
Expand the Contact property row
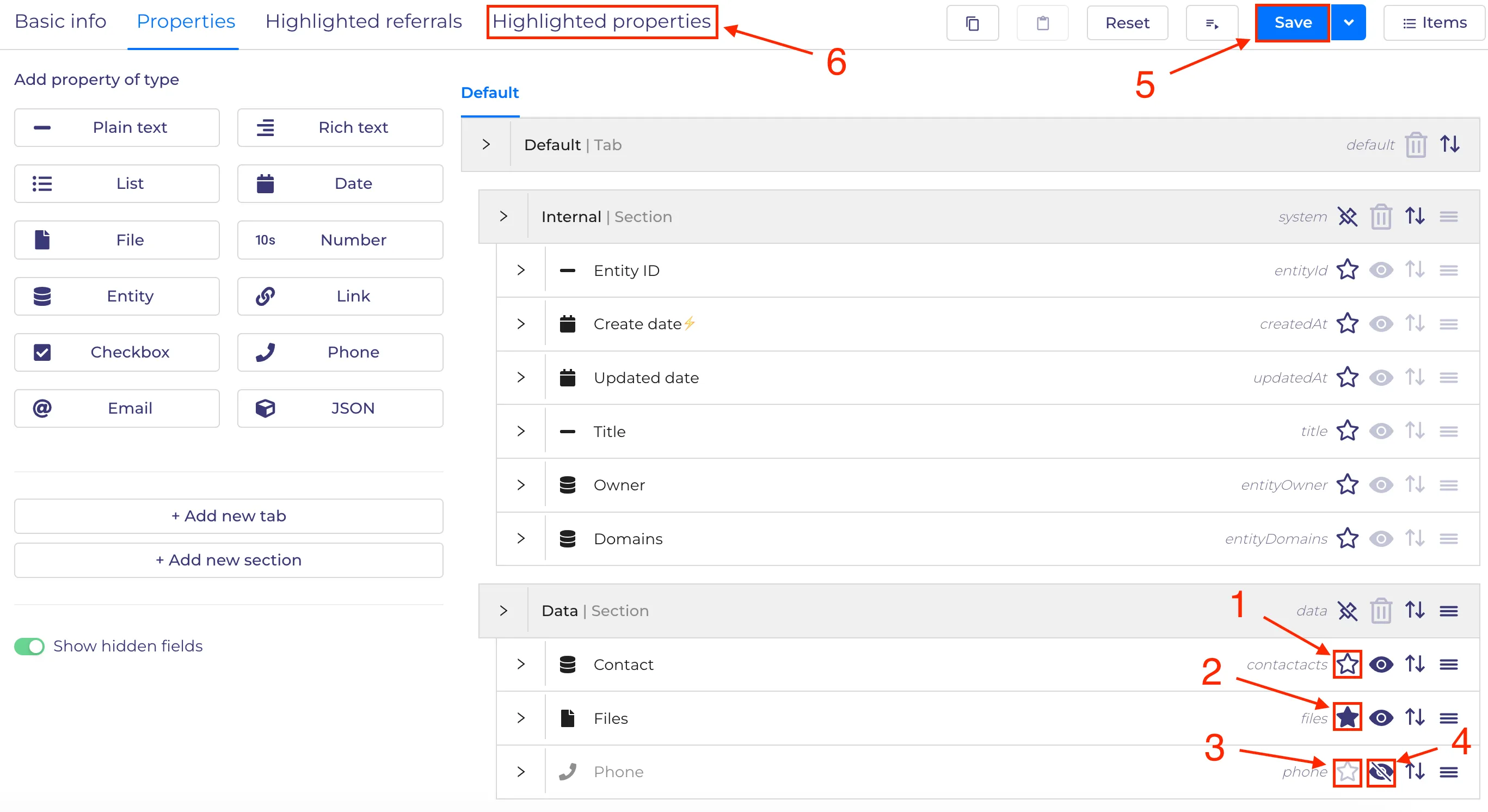coord(520,664)
